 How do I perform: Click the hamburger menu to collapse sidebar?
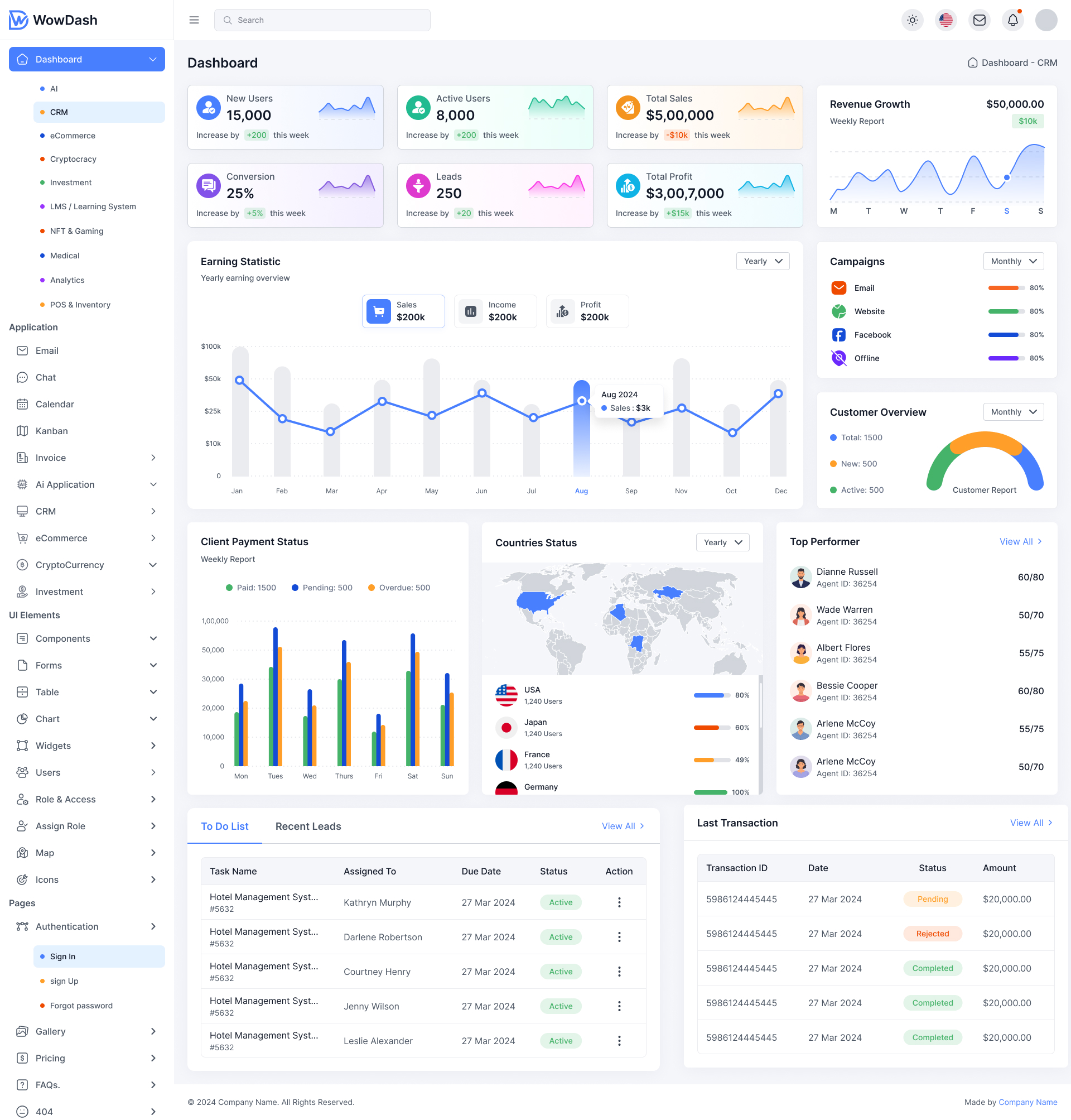click(194, 20)
